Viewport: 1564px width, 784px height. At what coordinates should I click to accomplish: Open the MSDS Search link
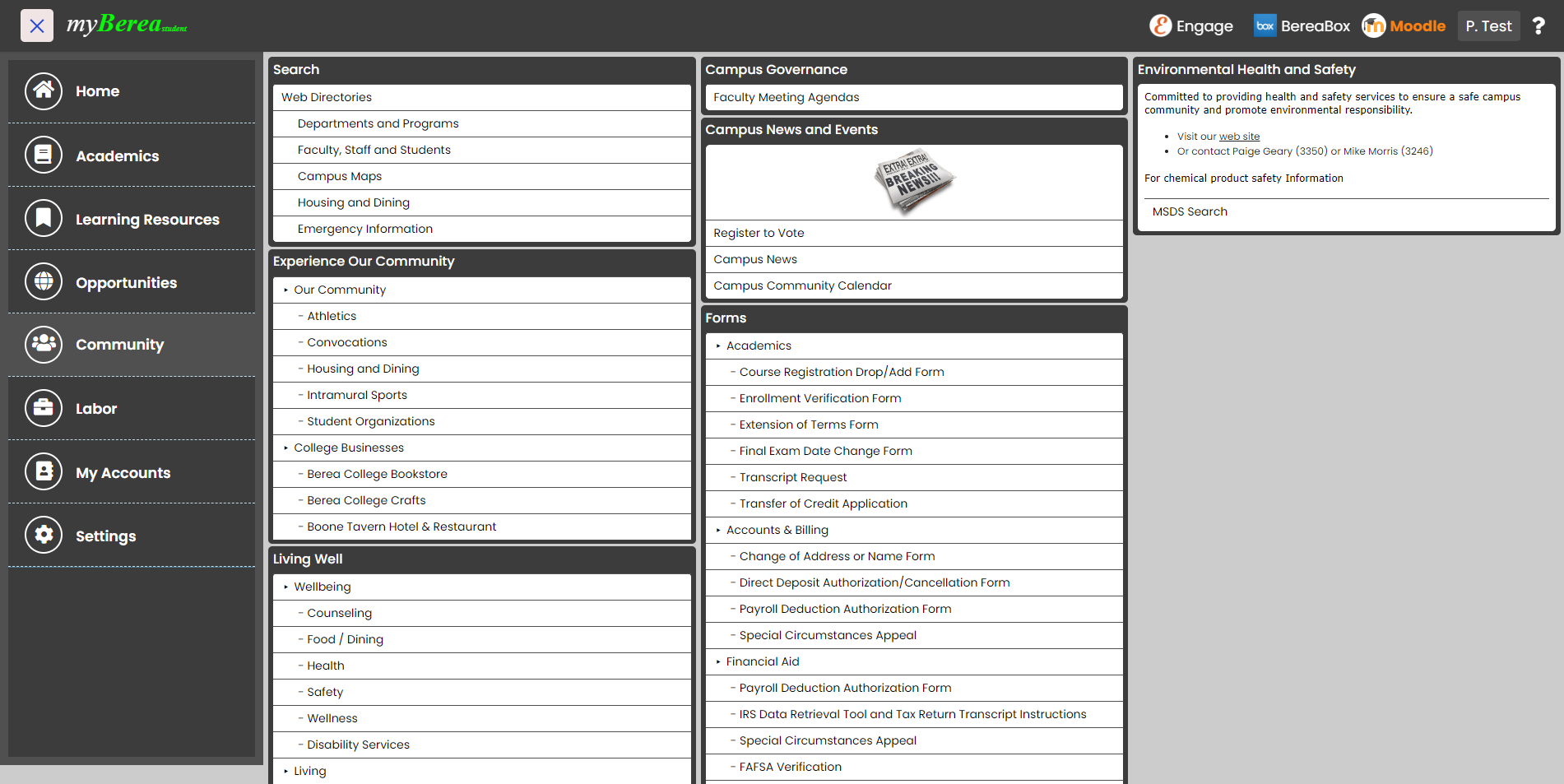pyautogui.click(x=1190, y=211)
